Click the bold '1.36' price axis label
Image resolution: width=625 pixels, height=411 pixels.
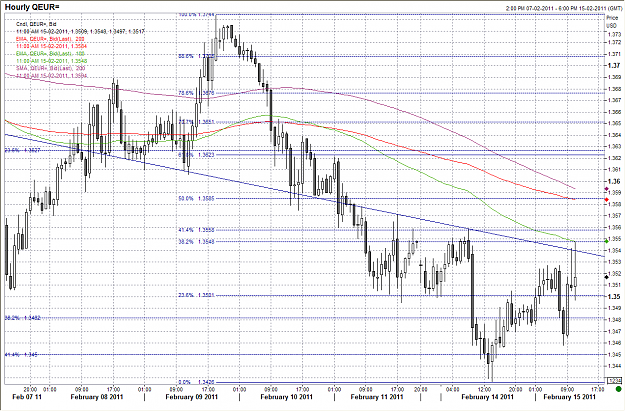pyautogui.click(x=614, y=181)
